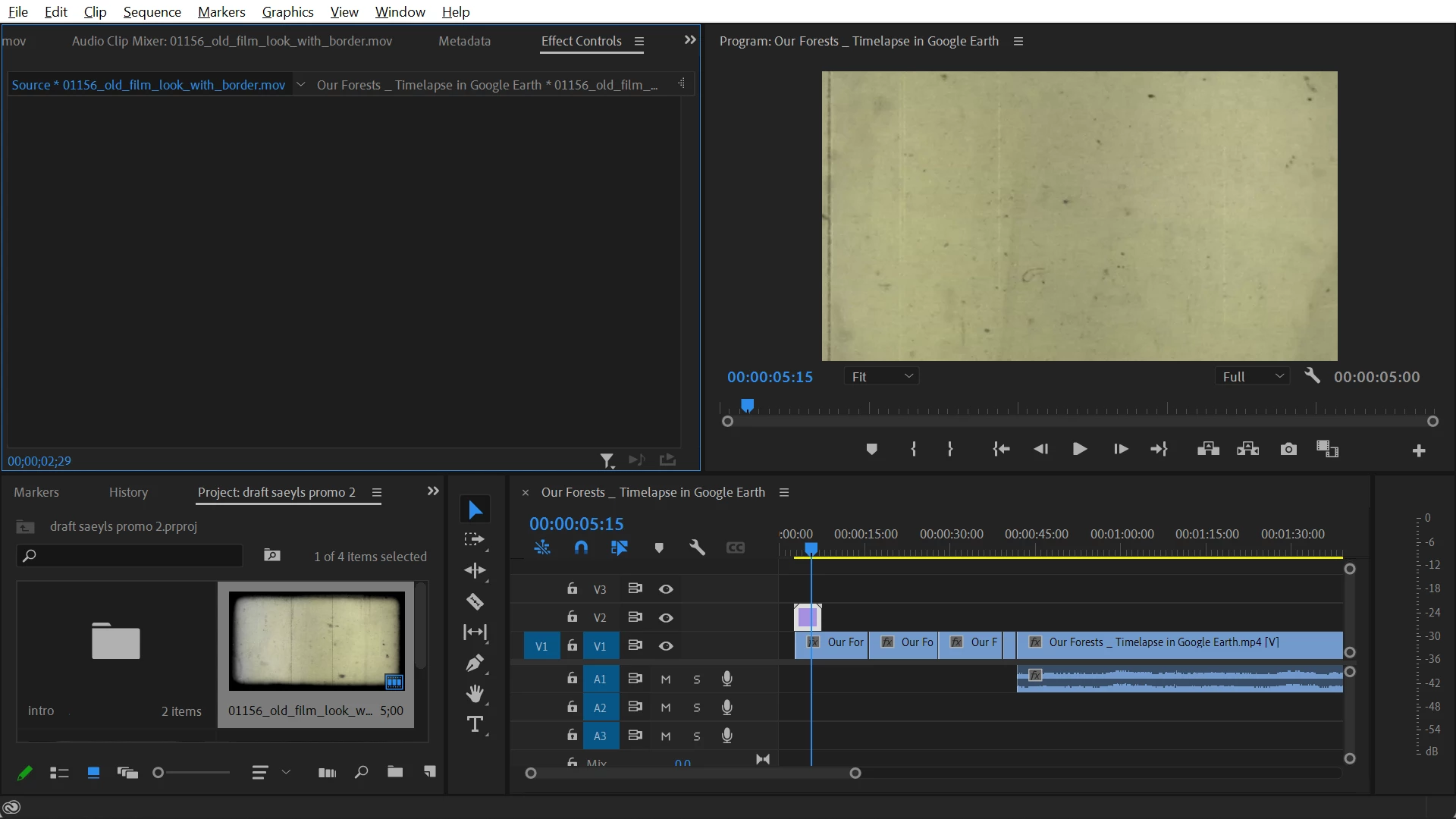This screenshot has width=1456, height=819.
Task: Play the program monitor preview
Action: (1080, 450)
